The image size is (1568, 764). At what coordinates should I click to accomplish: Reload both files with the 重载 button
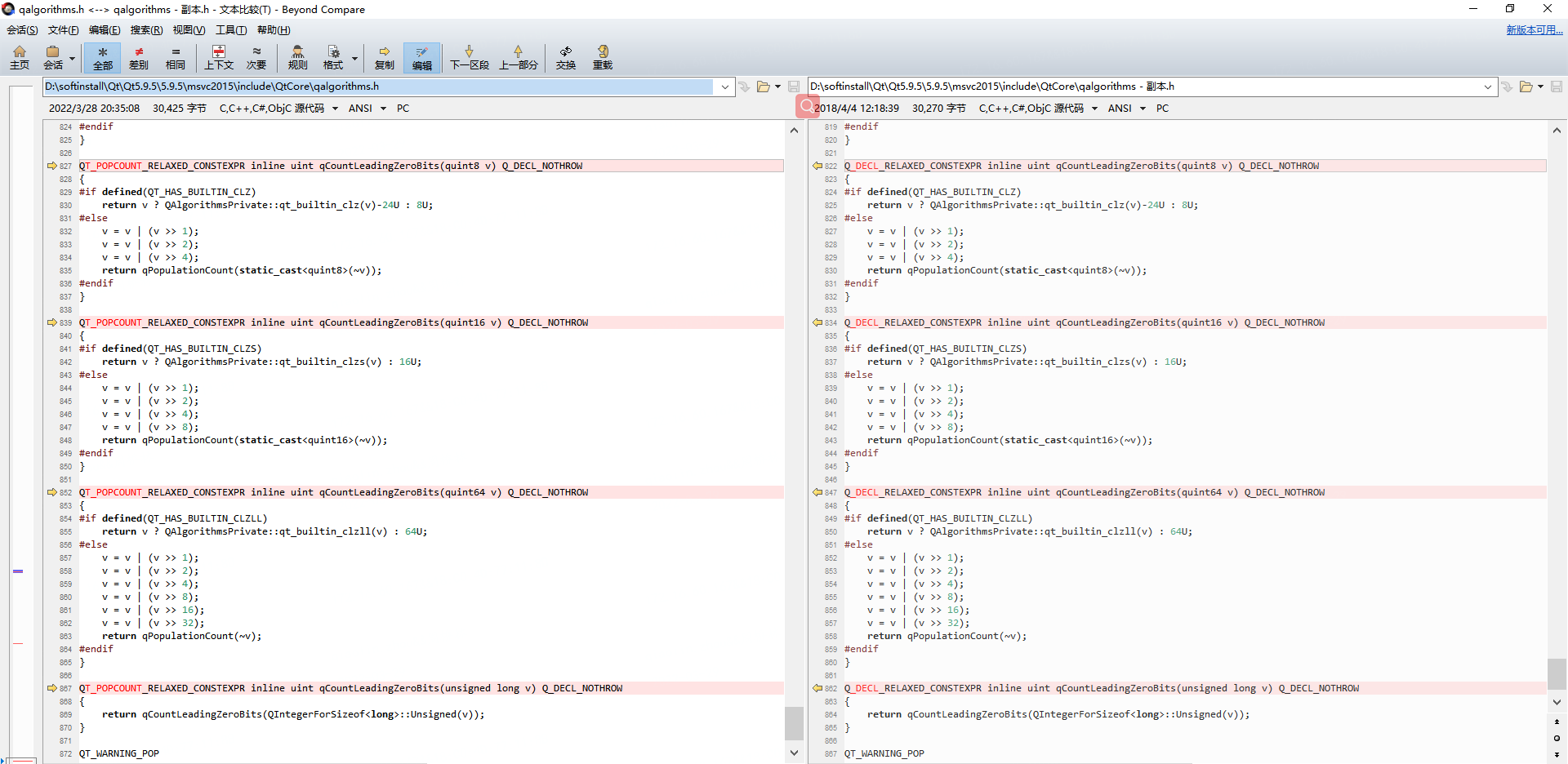[602, 57]
